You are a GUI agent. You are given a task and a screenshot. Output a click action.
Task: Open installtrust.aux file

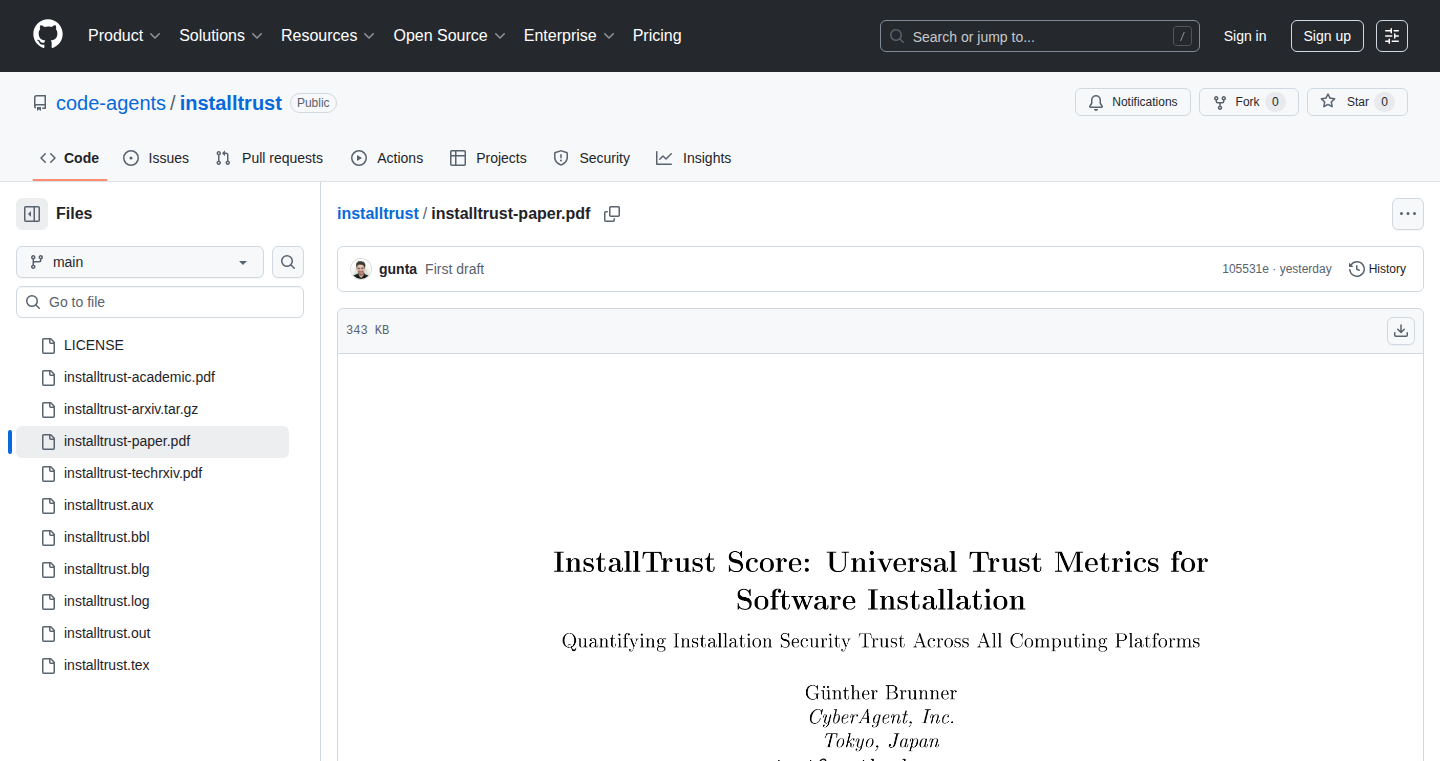point(109,505)
